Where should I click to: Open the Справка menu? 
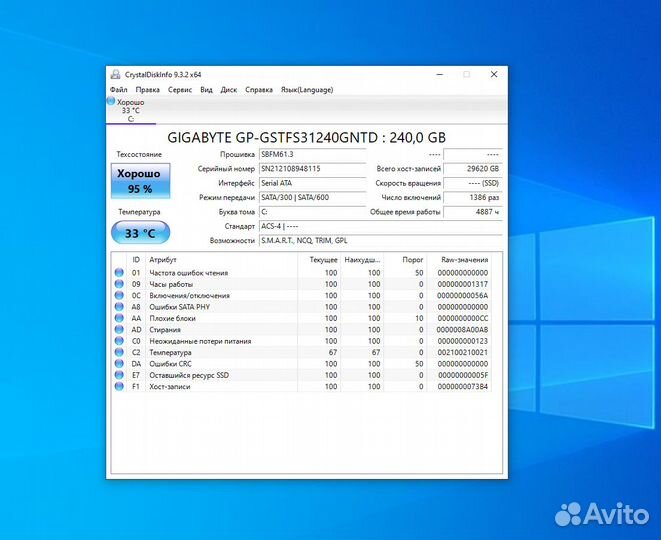(x=259, y=89)
